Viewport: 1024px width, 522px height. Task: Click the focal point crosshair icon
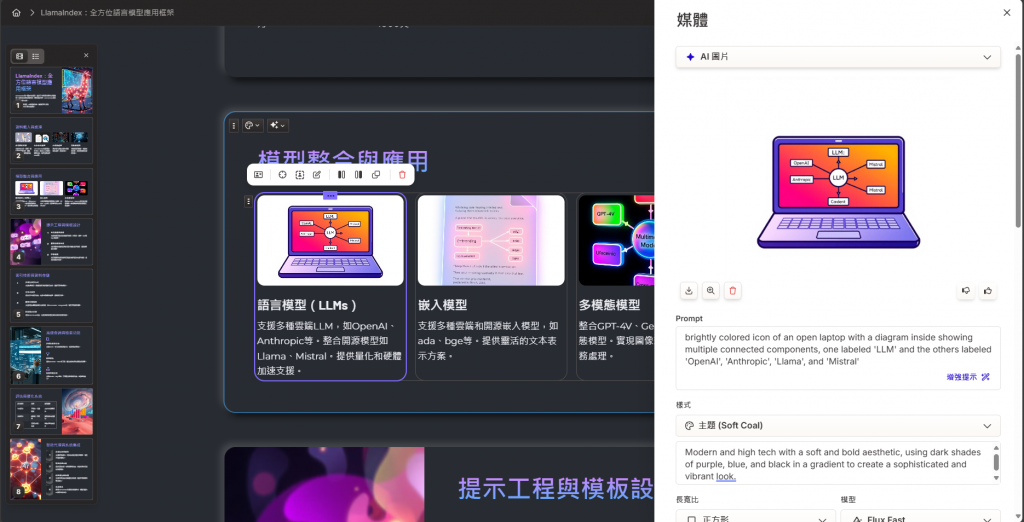282,175
